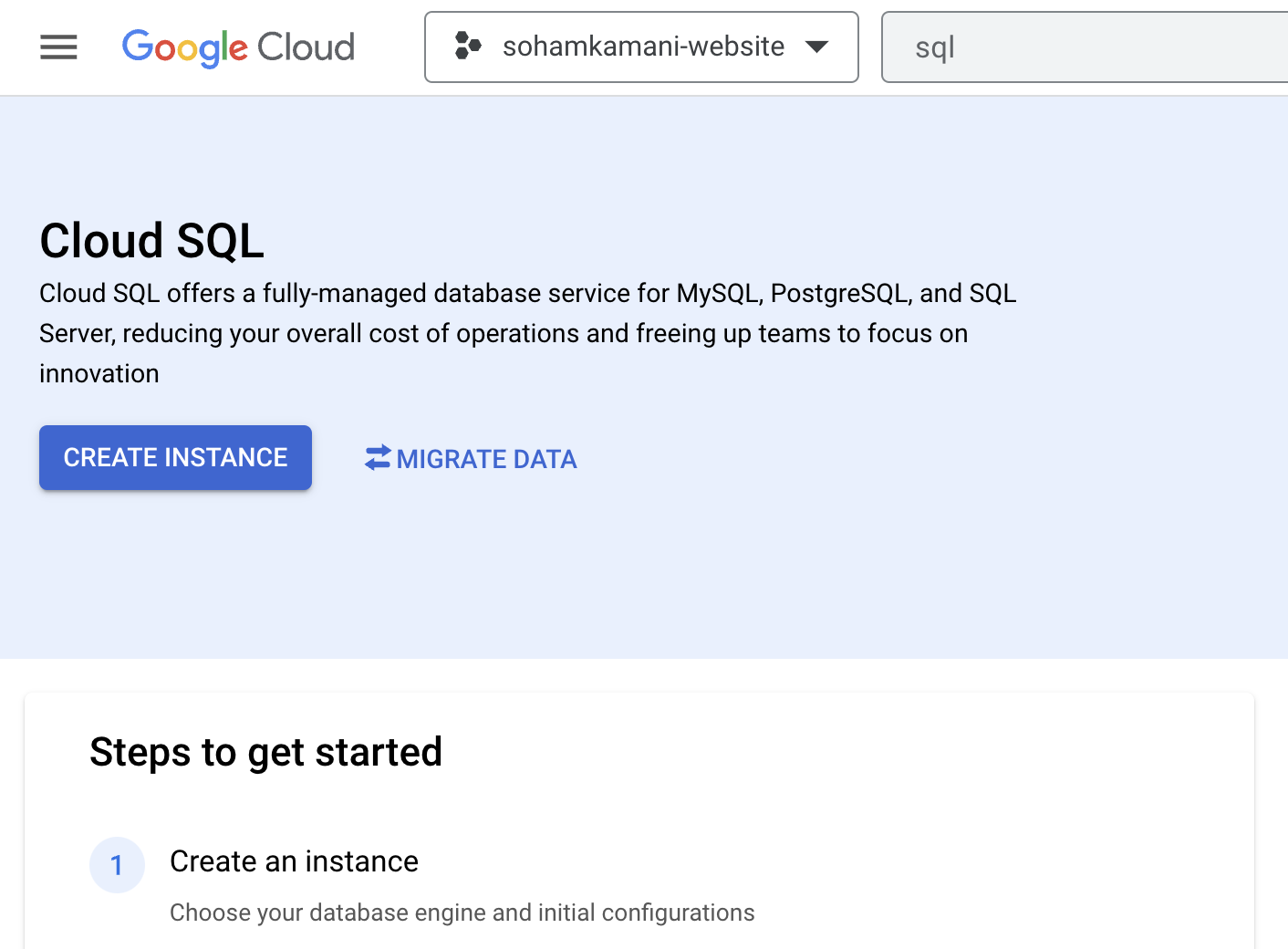Click the word "Cloud" in the logo

[306, 47]
